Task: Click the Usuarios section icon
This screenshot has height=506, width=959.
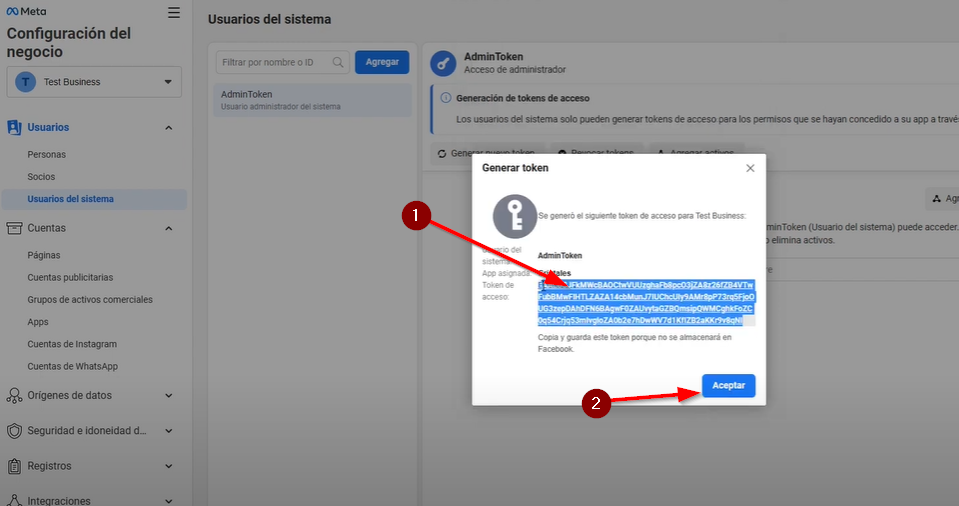Action: pos(14,127)
